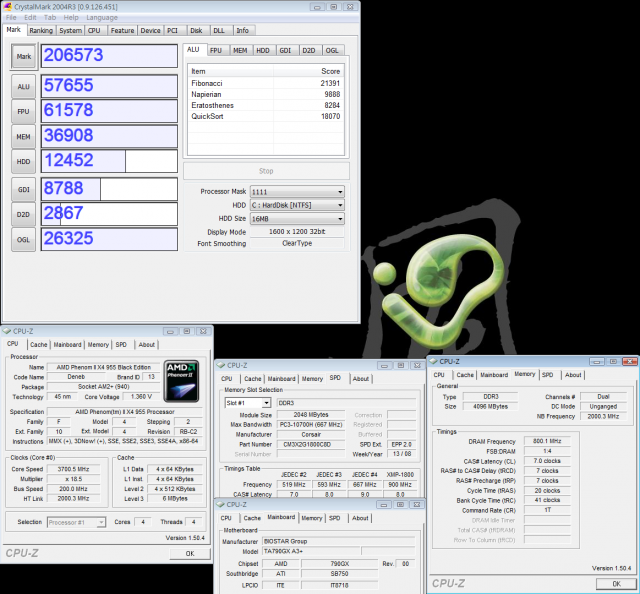Select the Fibonacci score row
This screenshot has width=640, height=594.
[x=266, y=83]
